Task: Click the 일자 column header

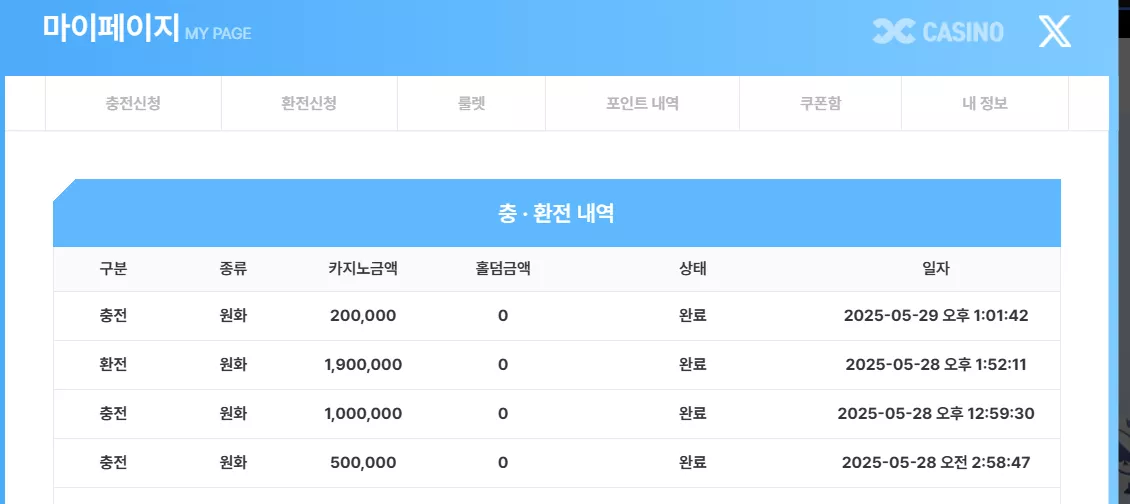Action: [x=936, y=270]
